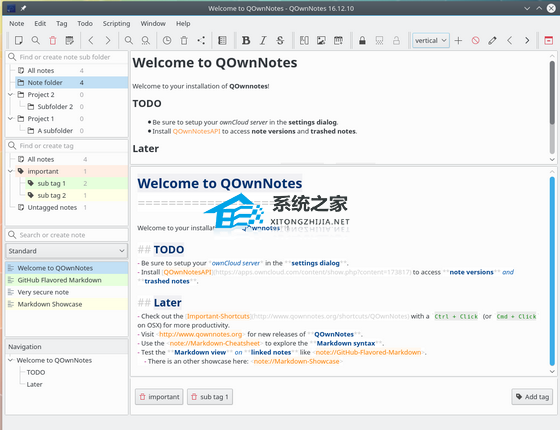Collapse the Project 2 folder

(x=10, y=95)
